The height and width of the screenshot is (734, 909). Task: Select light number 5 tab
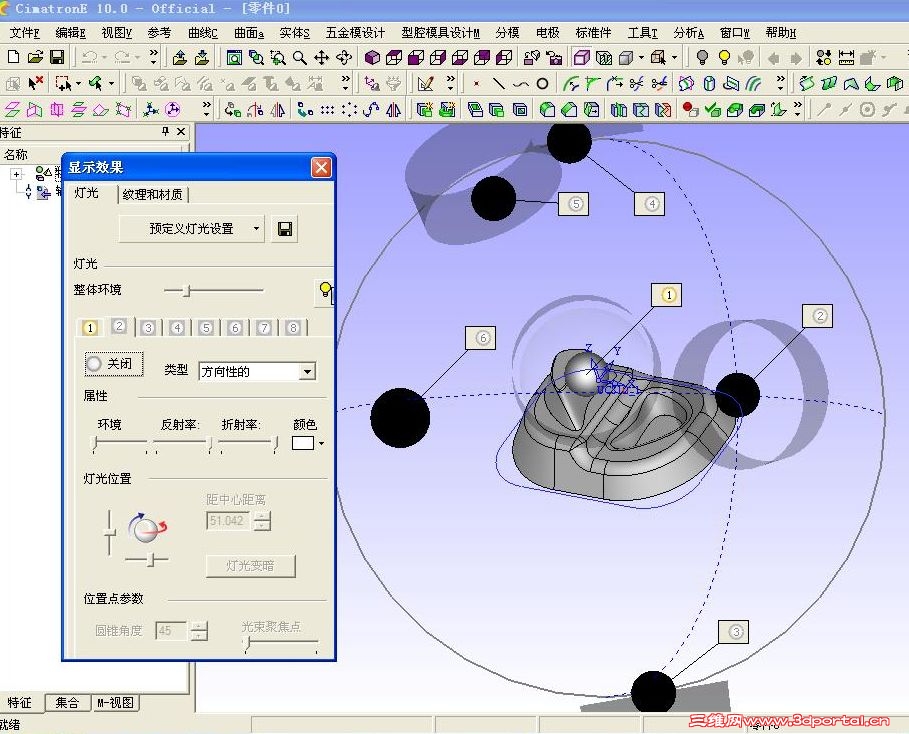point(206,328)
